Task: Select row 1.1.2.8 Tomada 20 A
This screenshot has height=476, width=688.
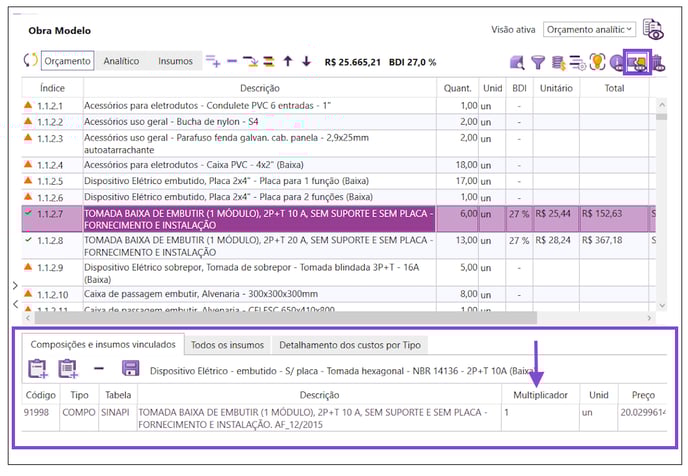Action: click(x=338, y=246)
